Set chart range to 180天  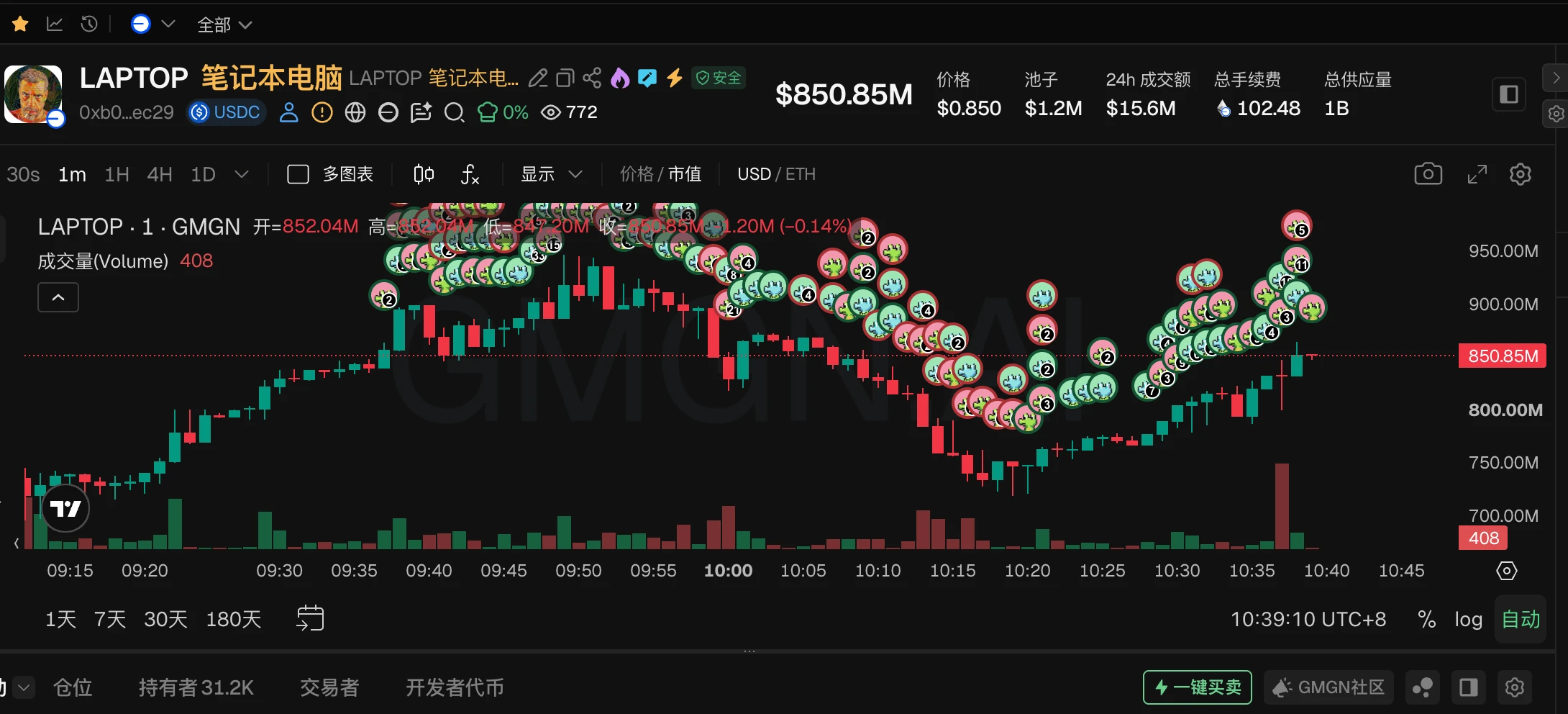(x=233, y=619)
